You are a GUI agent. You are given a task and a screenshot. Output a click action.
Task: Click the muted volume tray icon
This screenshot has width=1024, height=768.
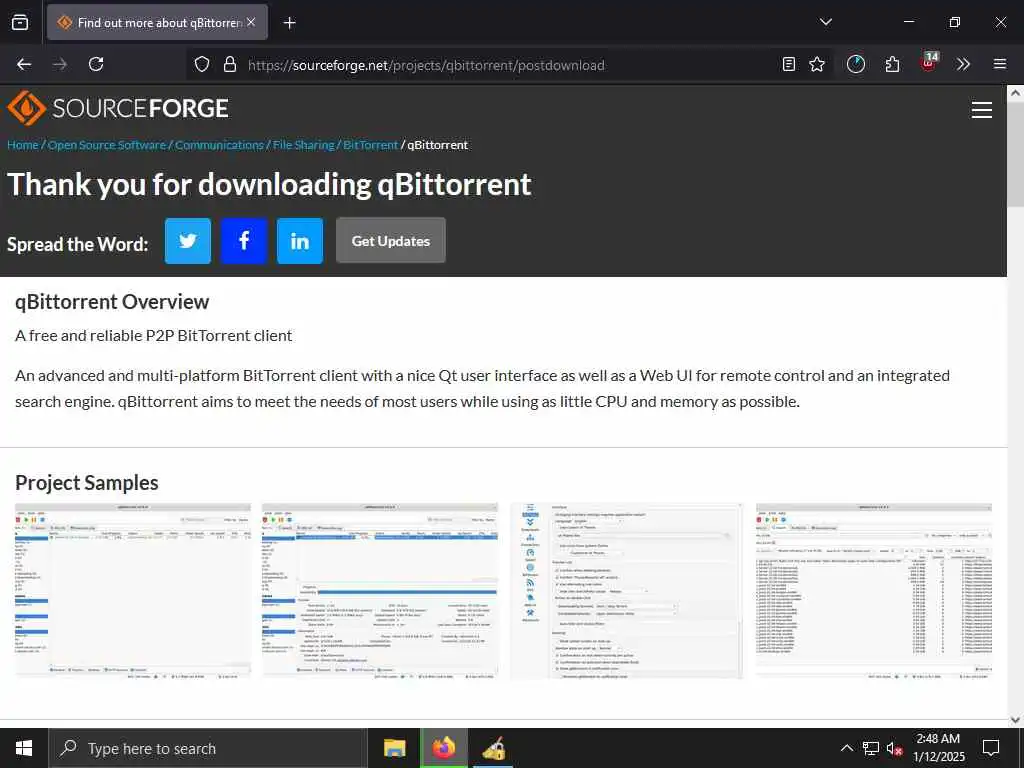point(895,748)
